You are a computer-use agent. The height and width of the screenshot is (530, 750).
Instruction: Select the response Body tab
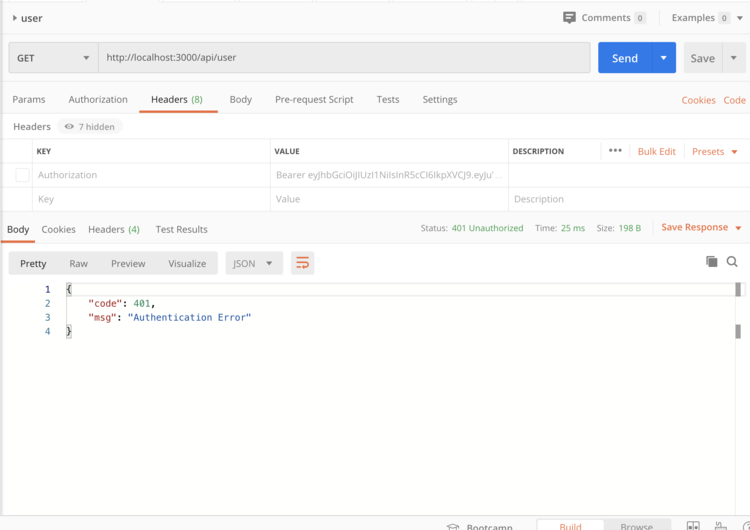18,230
